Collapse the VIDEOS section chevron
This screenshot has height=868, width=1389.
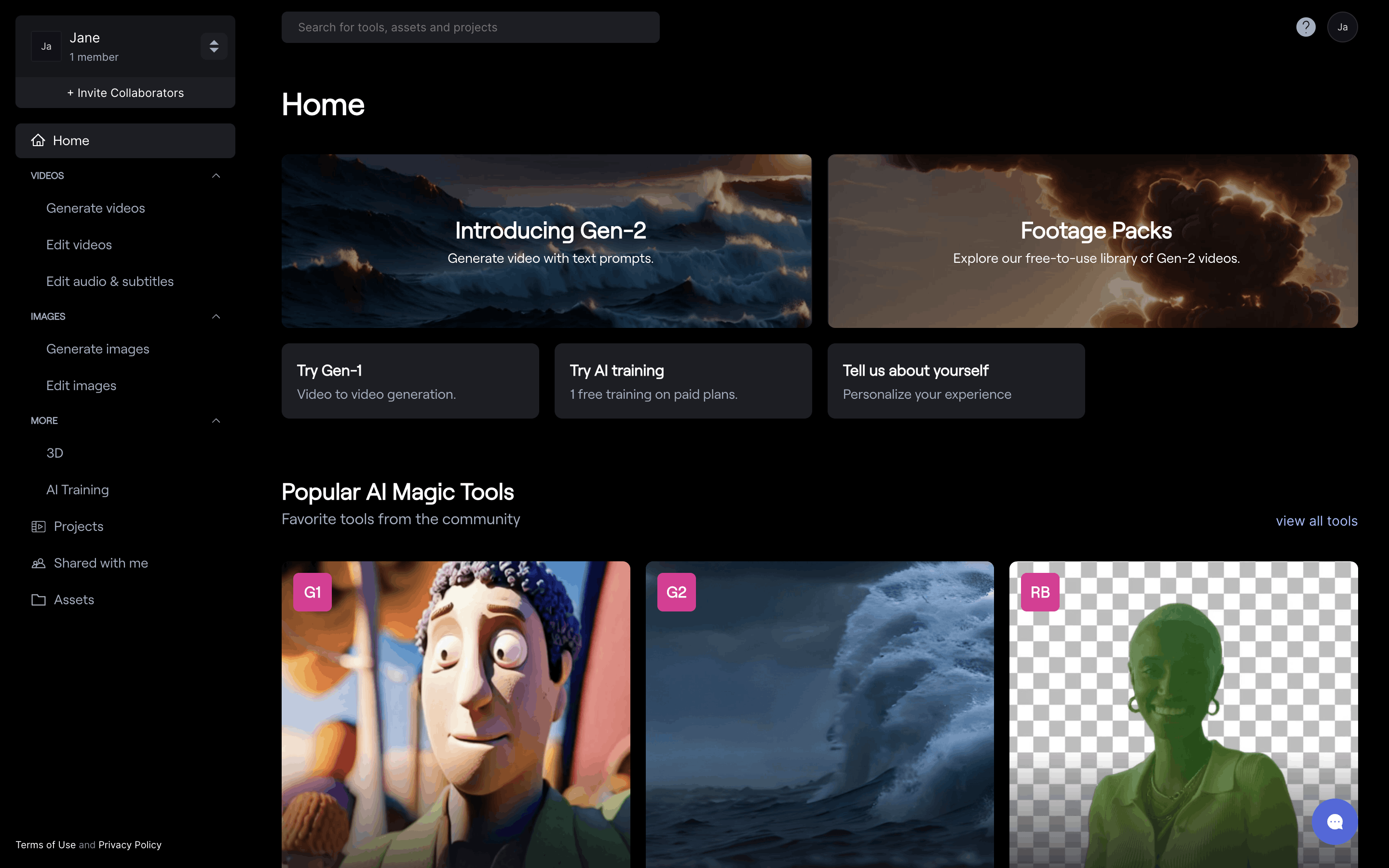click(x=216, y=176)
